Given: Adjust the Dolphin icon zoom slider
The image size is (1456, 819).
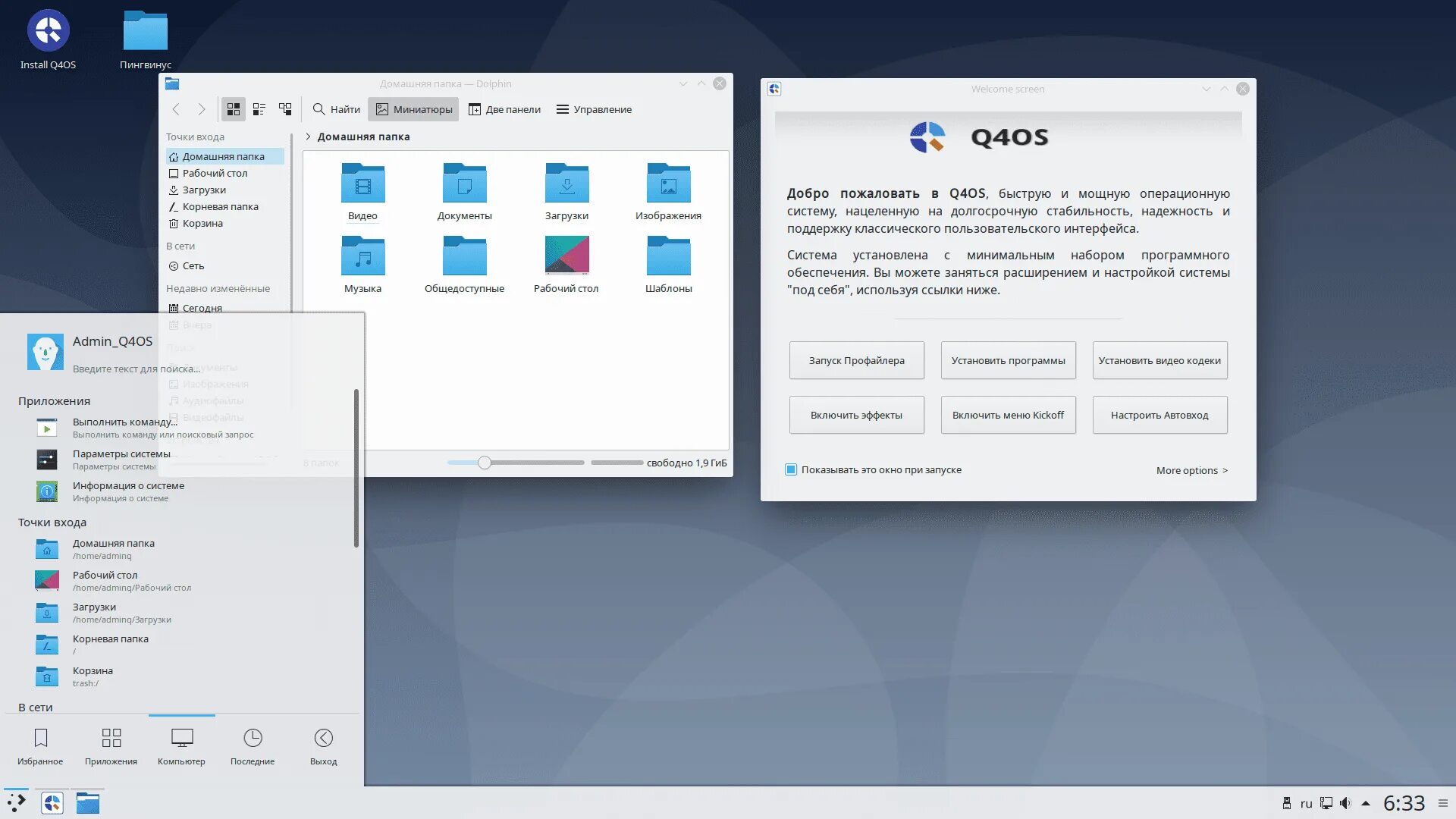Looking at the screenshot, I should pos(485,463).
